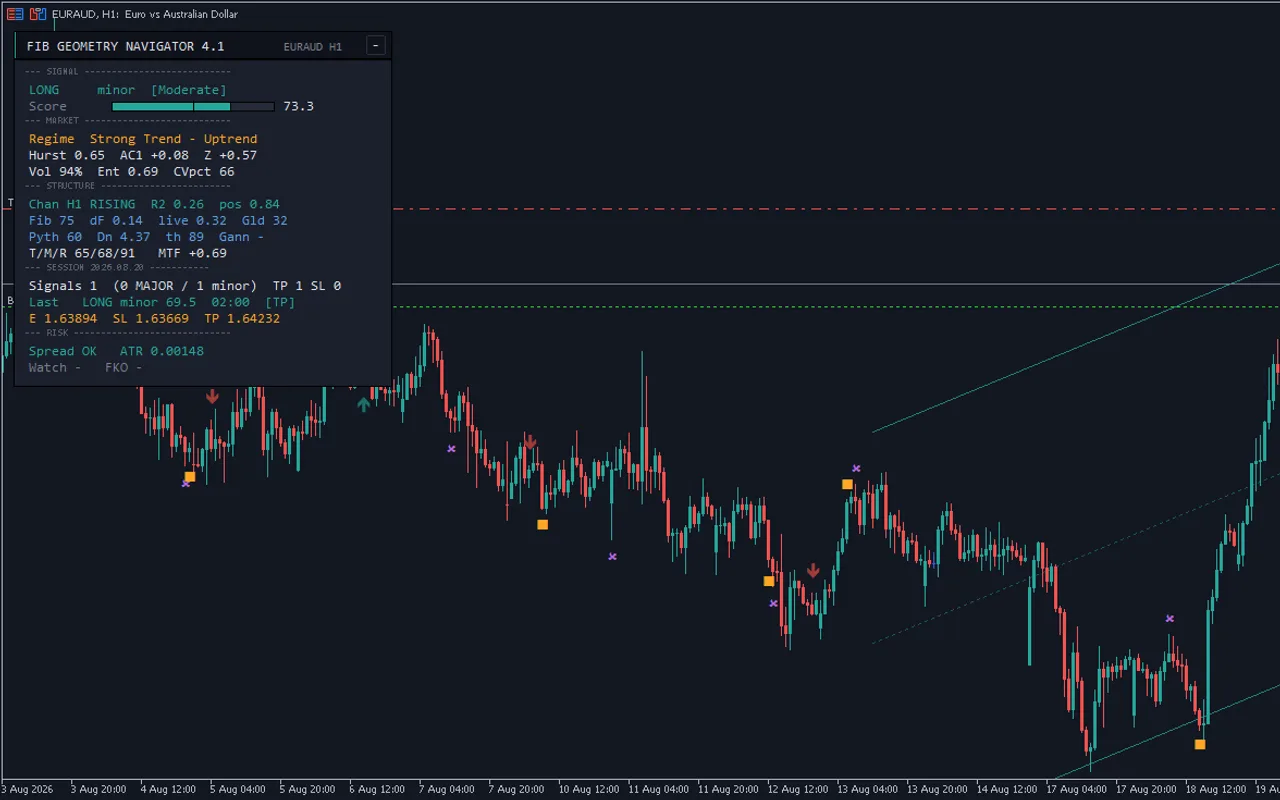Select red down arrow above 7 Aug 20:00 candles
This screenshot has width=1280, height=800.
point(530,442)
